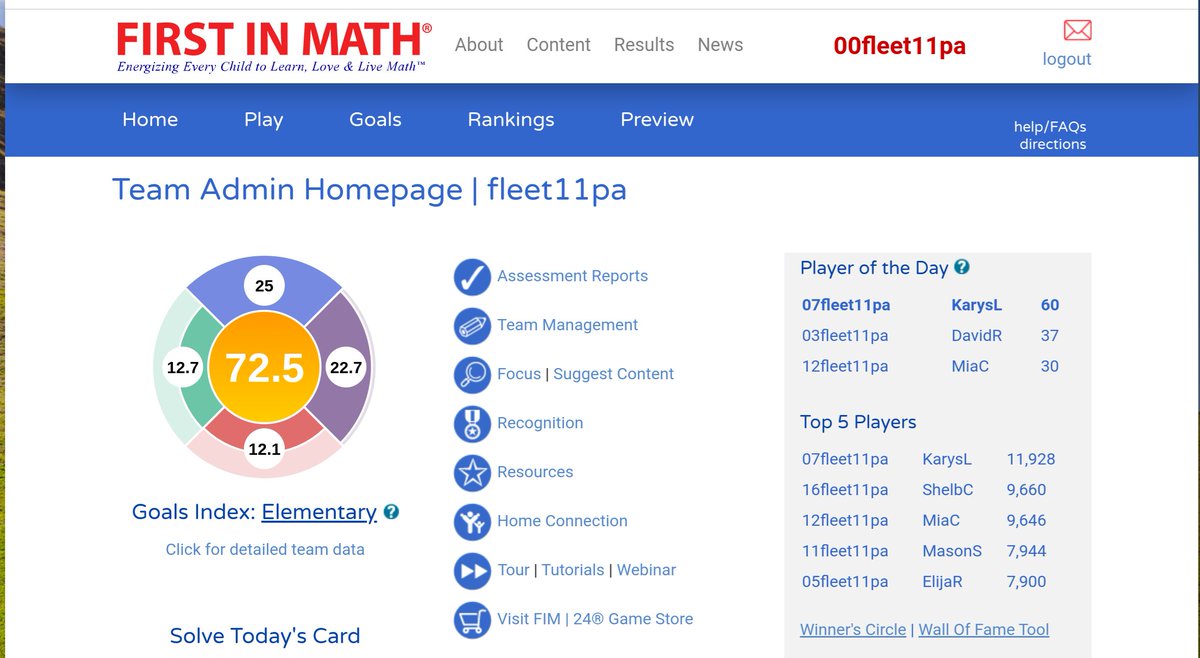
Task: Click the Player of the Day help icon
Action: (962, 267)
